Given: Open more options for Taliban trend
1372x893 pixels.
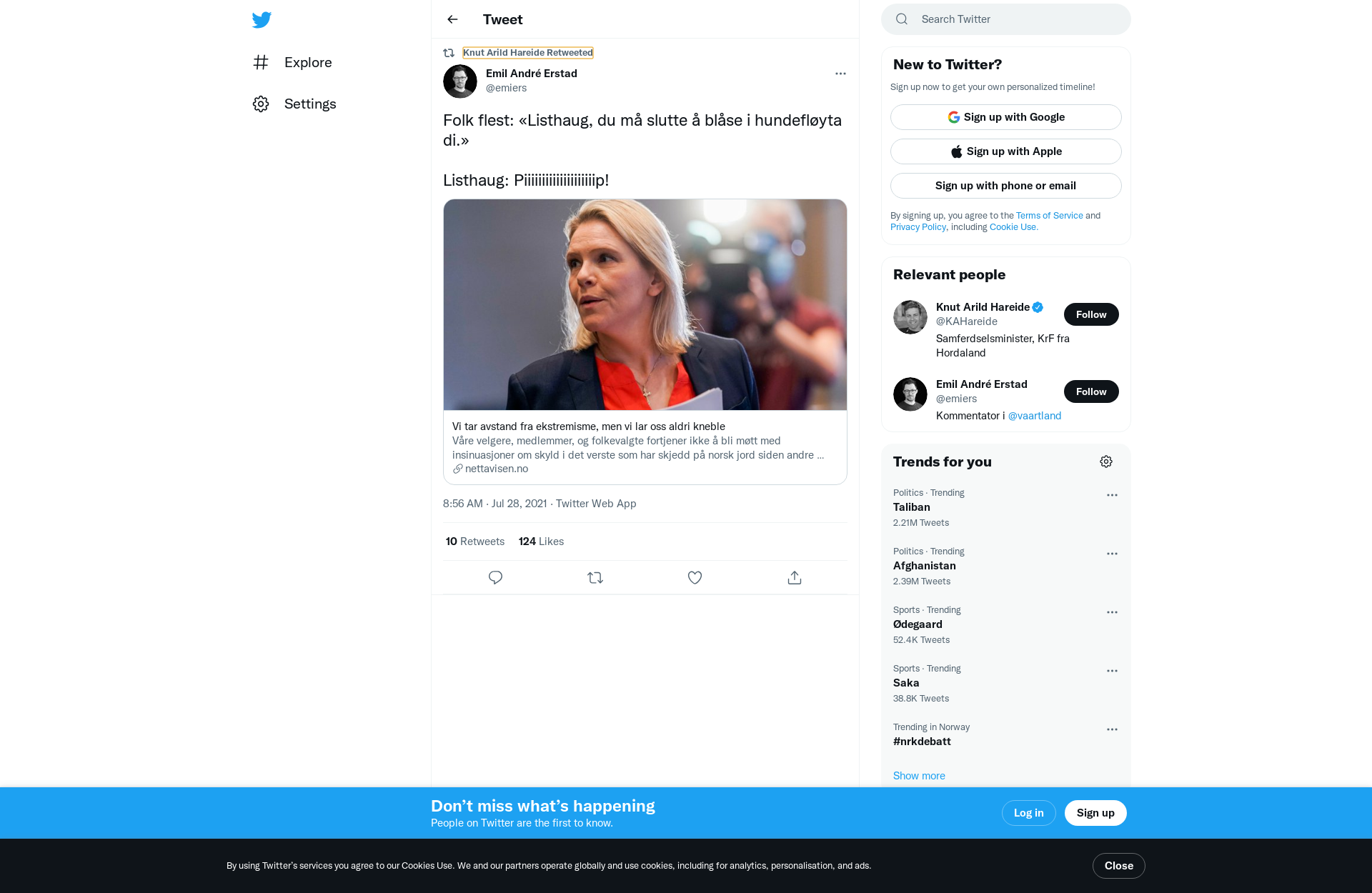Looking at the screenshot, I should (1112, 495).
